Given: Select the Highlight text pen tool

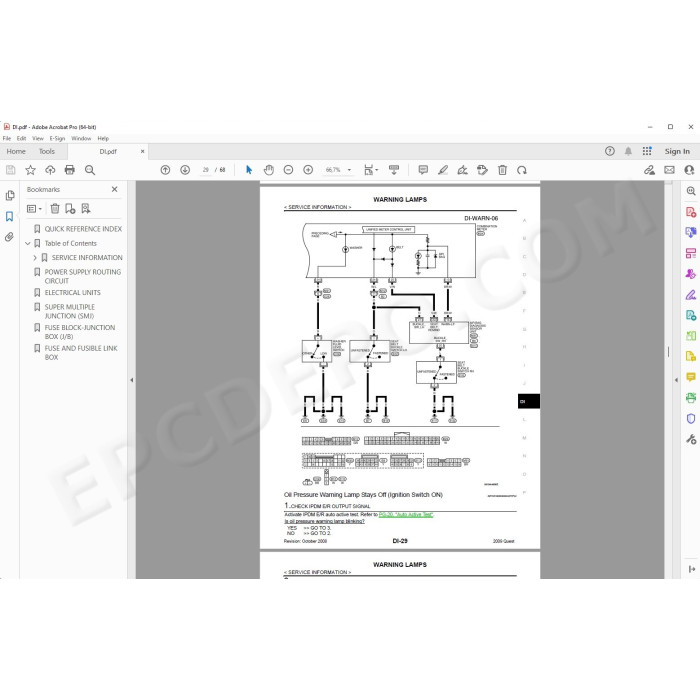Looking at the screenshot, I should [x=443, y=170].
